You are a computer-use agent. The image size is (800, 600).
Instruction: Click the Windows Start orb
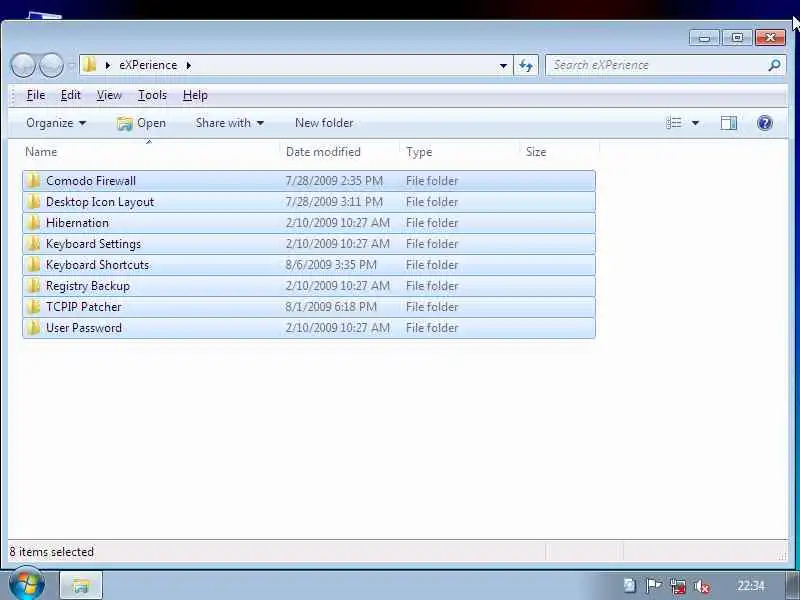click(x=27, y=584)
